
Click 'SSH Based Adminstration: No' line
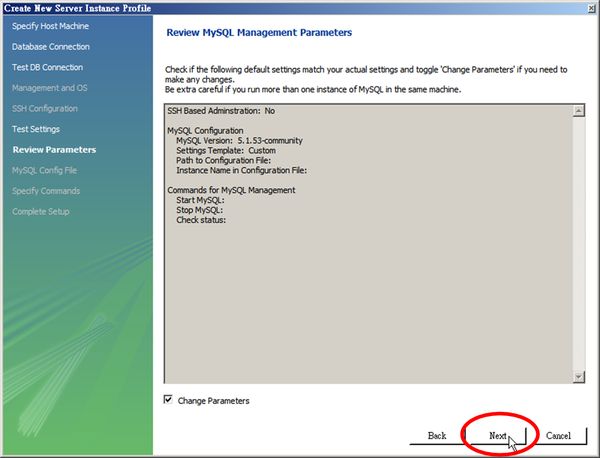[221, 111]
